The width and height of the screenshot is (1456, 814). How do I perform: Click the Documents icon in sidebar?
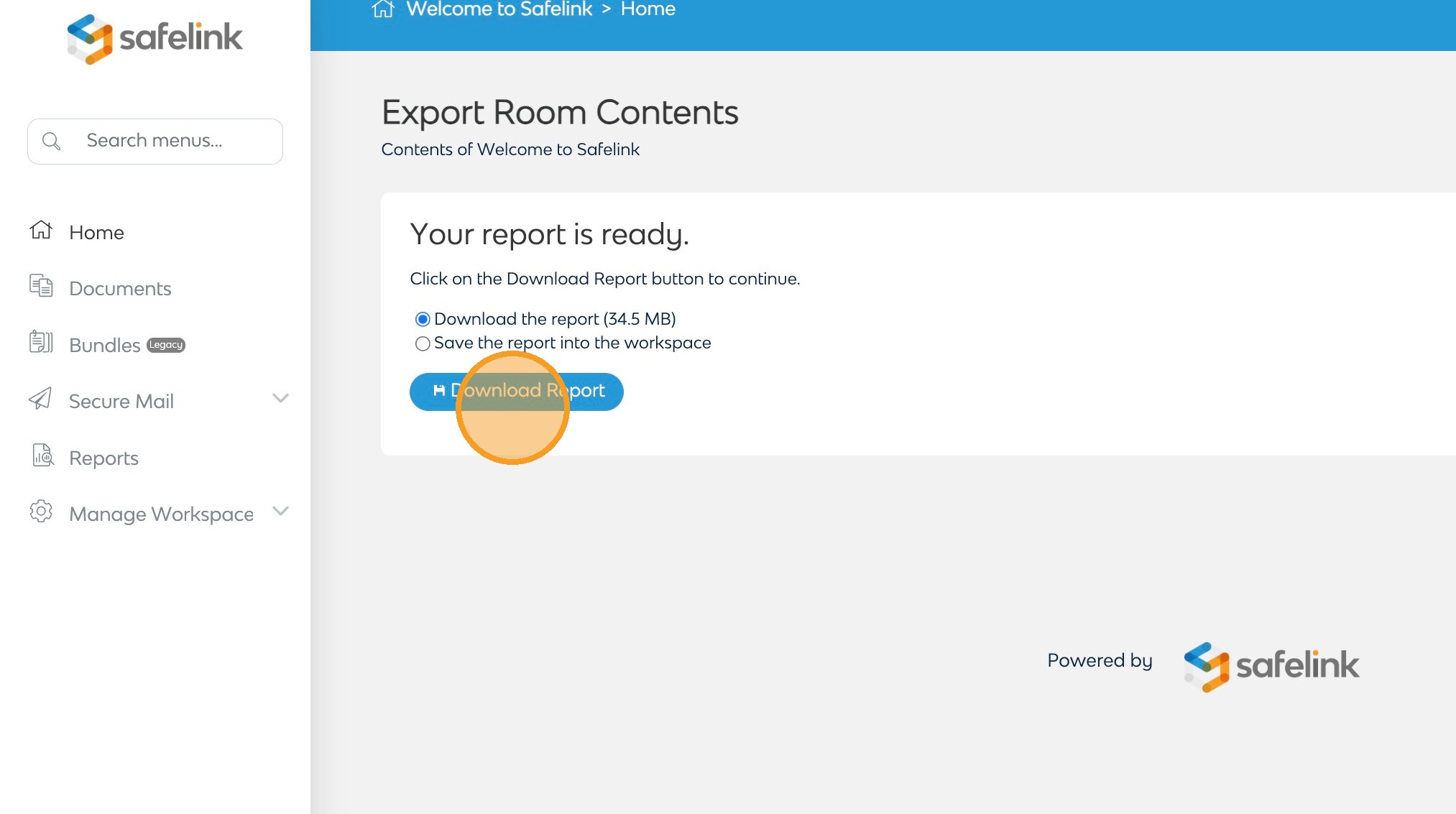pyautogui.click(x=41, y=286)
